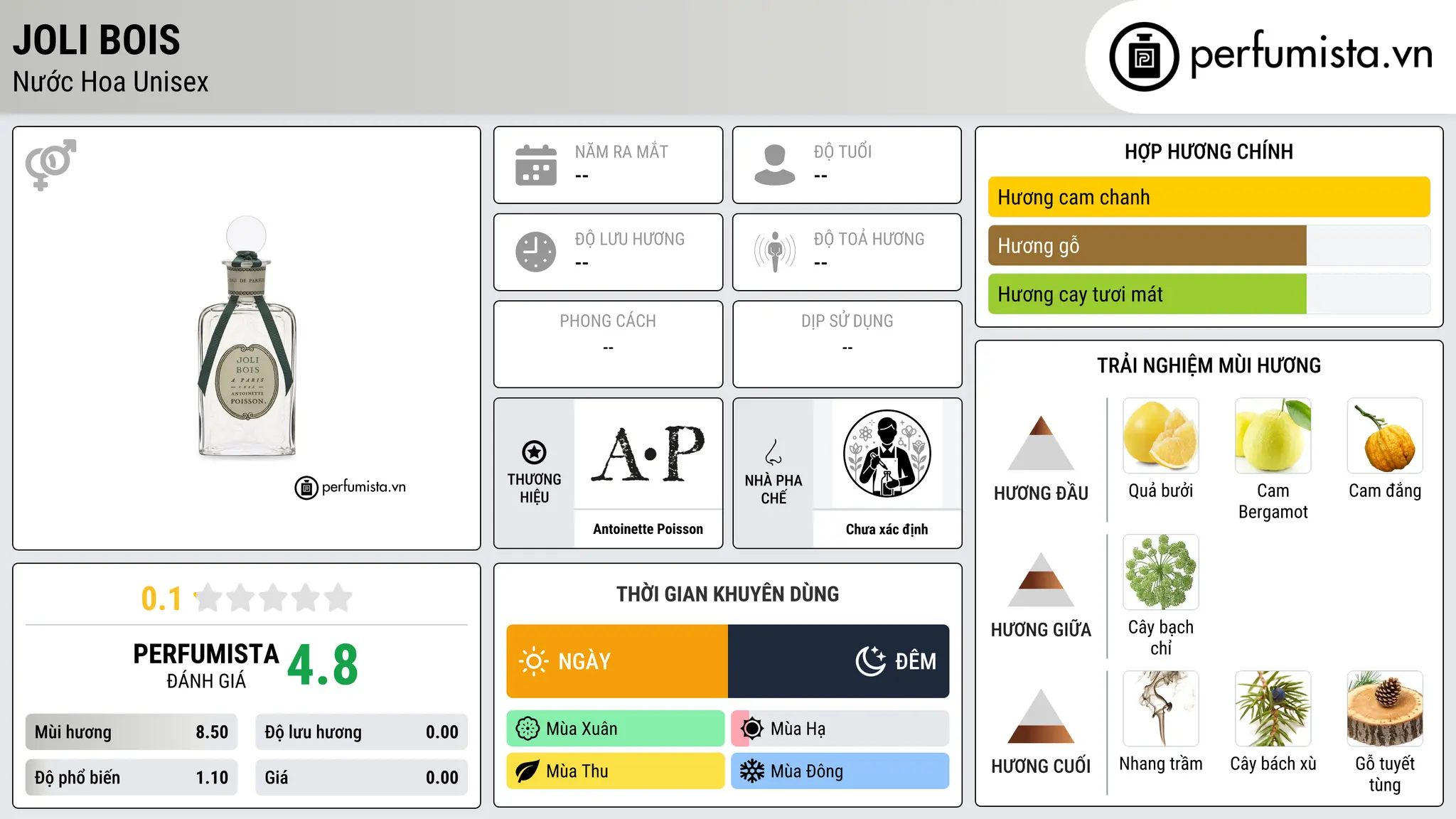The width and height of the screenshot is (1456, 819).
Task: Click the perfumer illustration avatar
Action: point(887,454)
